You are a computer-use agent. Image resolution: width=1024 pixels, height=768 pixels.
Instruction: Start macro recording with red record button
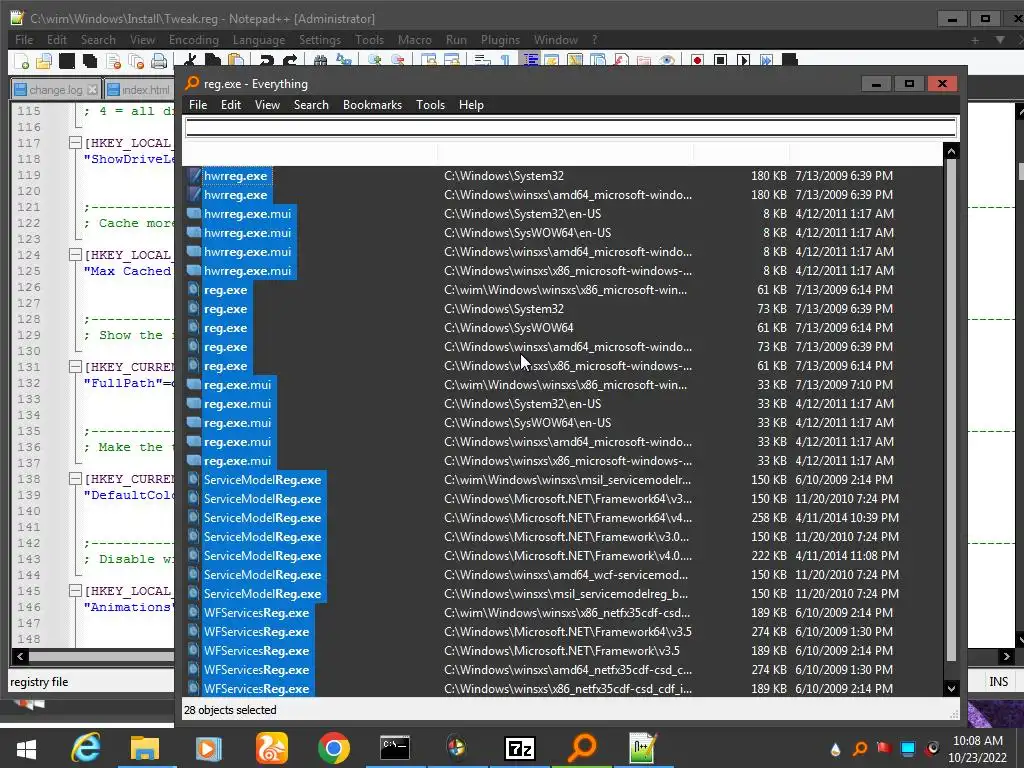tap(697, 60)
